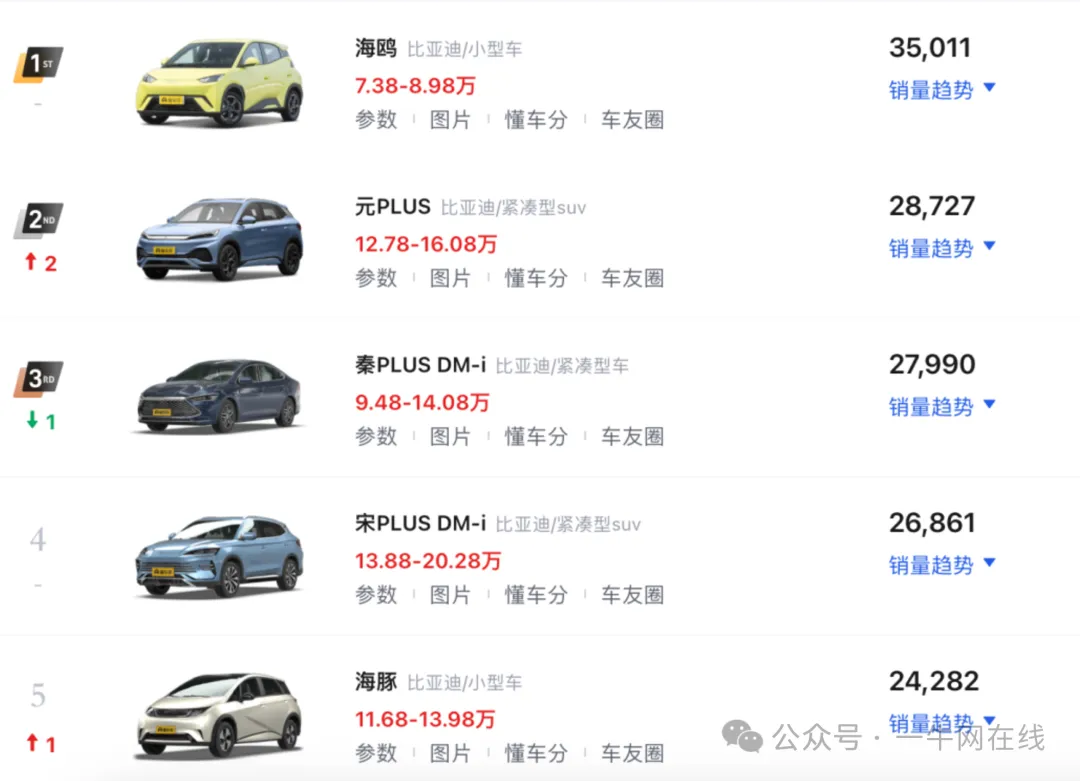Expand 销量趋势 for 海鸥
This screenshot has width=1080, height=781.
pos(942,90)
